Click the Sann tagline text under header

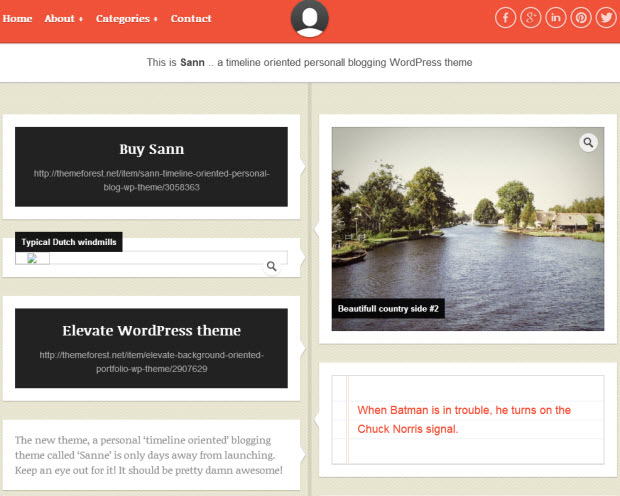310,62
